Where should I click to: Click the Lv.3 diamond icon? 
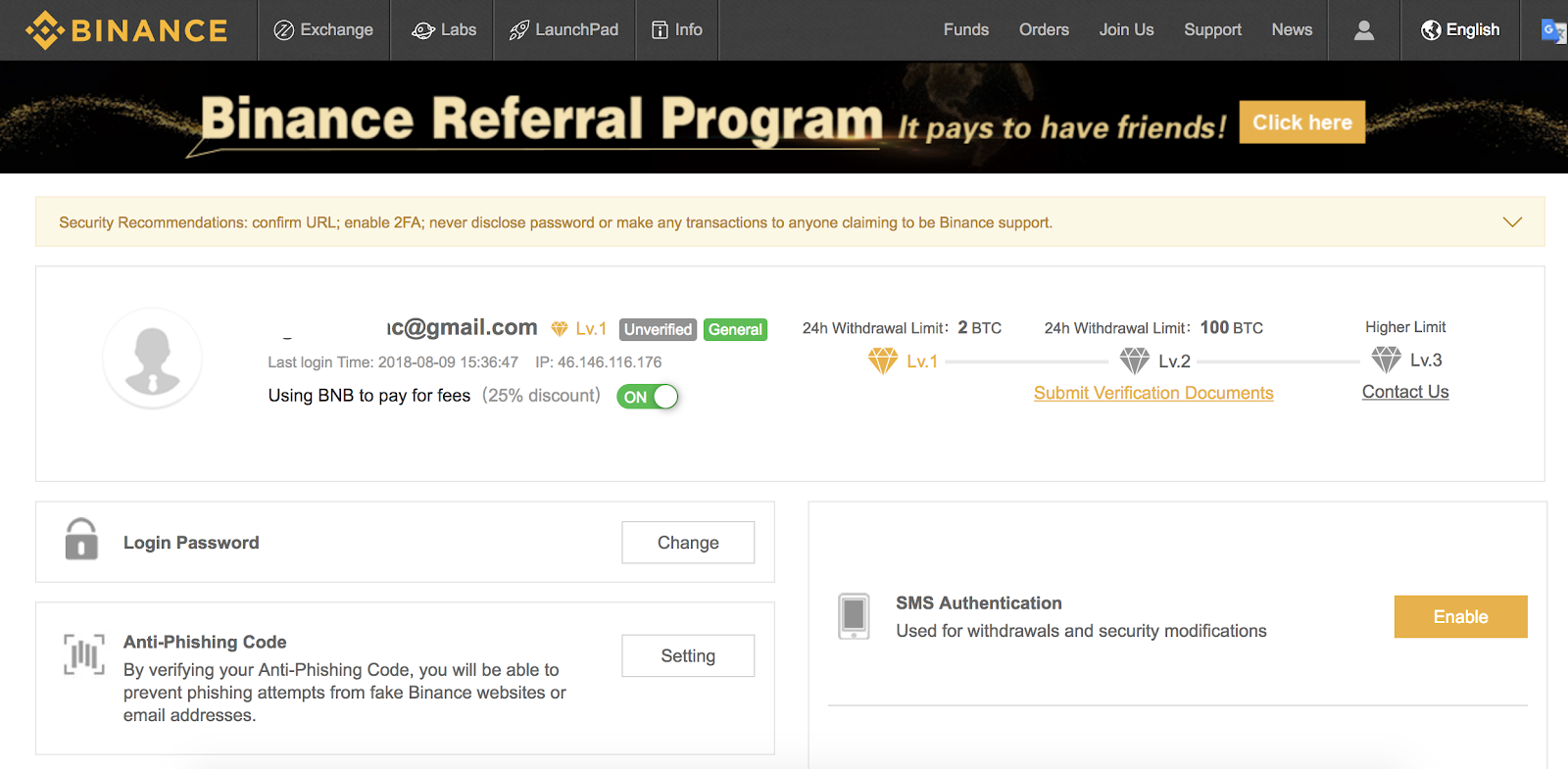coord(1386,360)
